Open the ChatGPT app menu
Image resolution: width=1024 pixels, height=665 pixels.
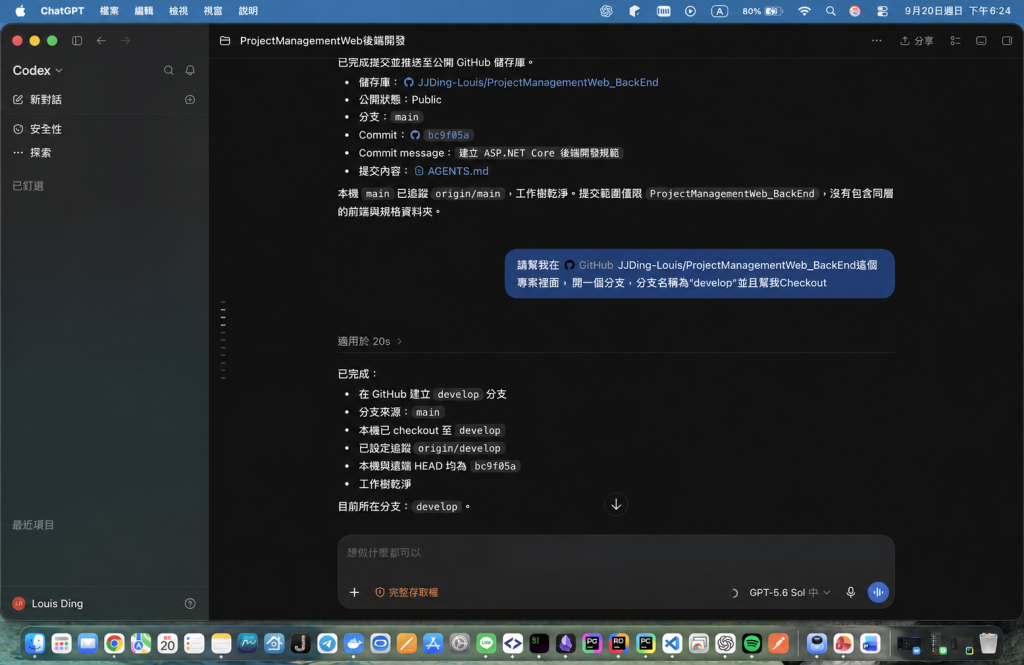click(x=62, y=10)
